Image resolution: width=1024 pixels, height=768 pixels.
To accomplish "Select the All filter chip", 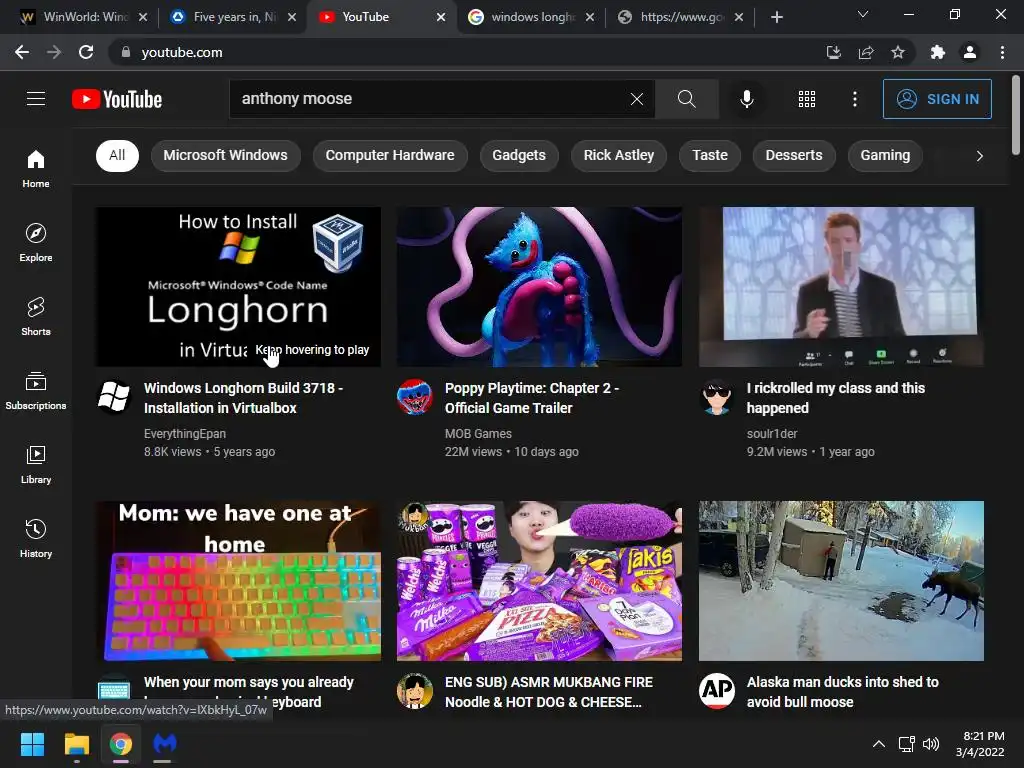I will (117, 155).
